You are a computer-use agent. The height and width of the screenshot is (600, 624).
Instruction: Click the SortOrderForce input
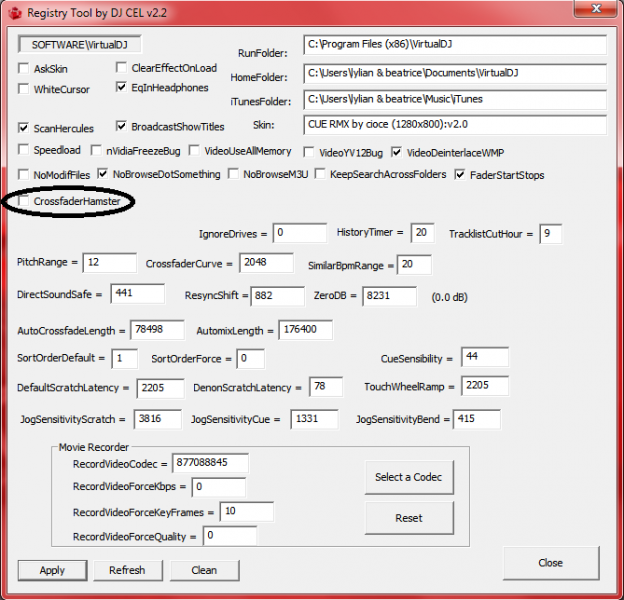point(250,358)
